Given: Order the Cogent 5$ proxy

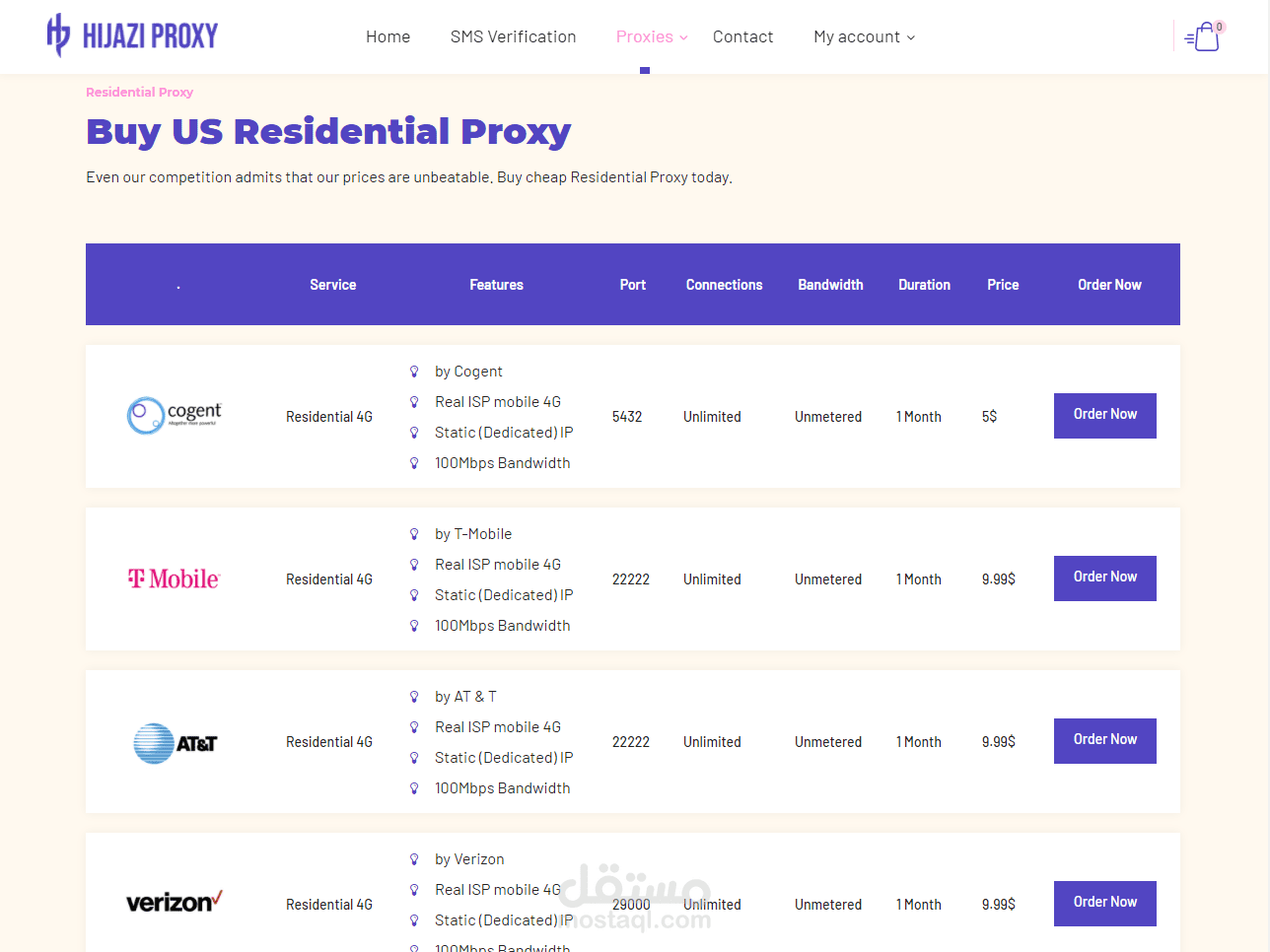Looking at the screenshot, I should tap(1105, 416).
